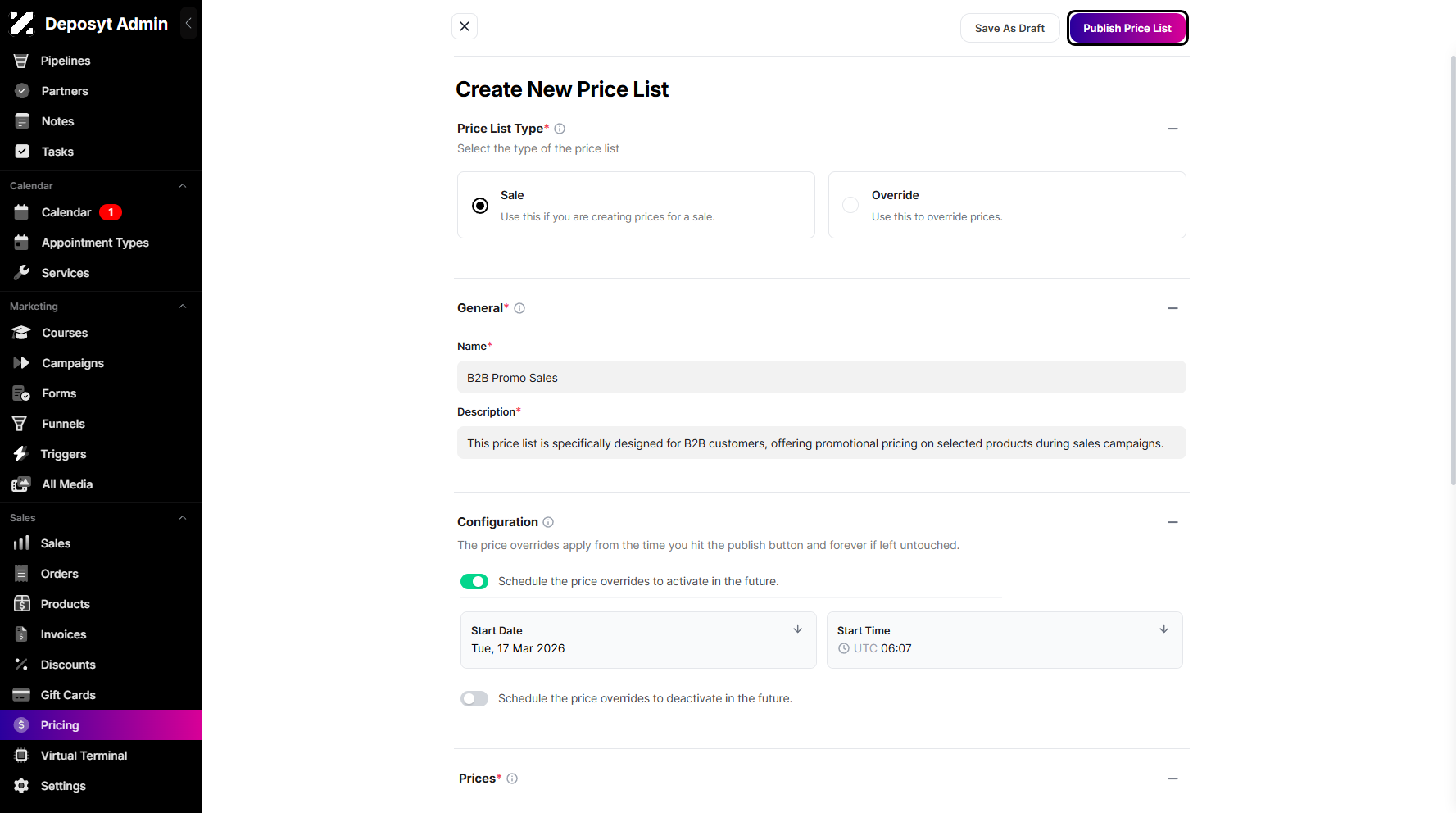
Task: Click Save As Draft button
Action: pos(1009,28)
